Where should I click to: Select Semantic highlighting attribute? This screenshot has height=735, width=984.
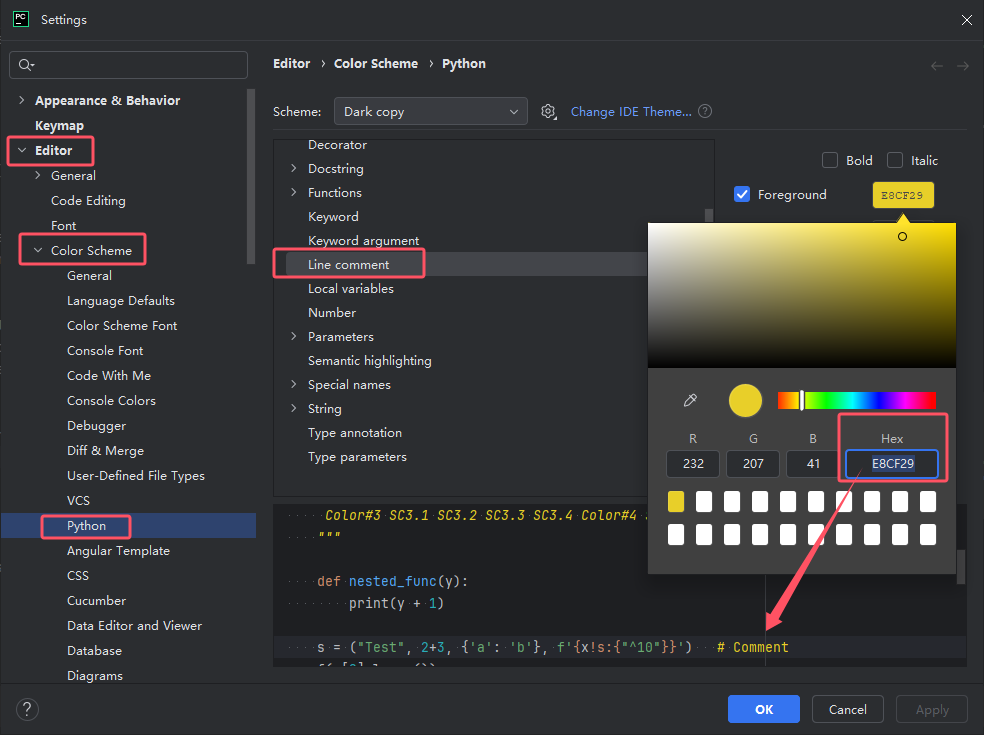[370, 361]
